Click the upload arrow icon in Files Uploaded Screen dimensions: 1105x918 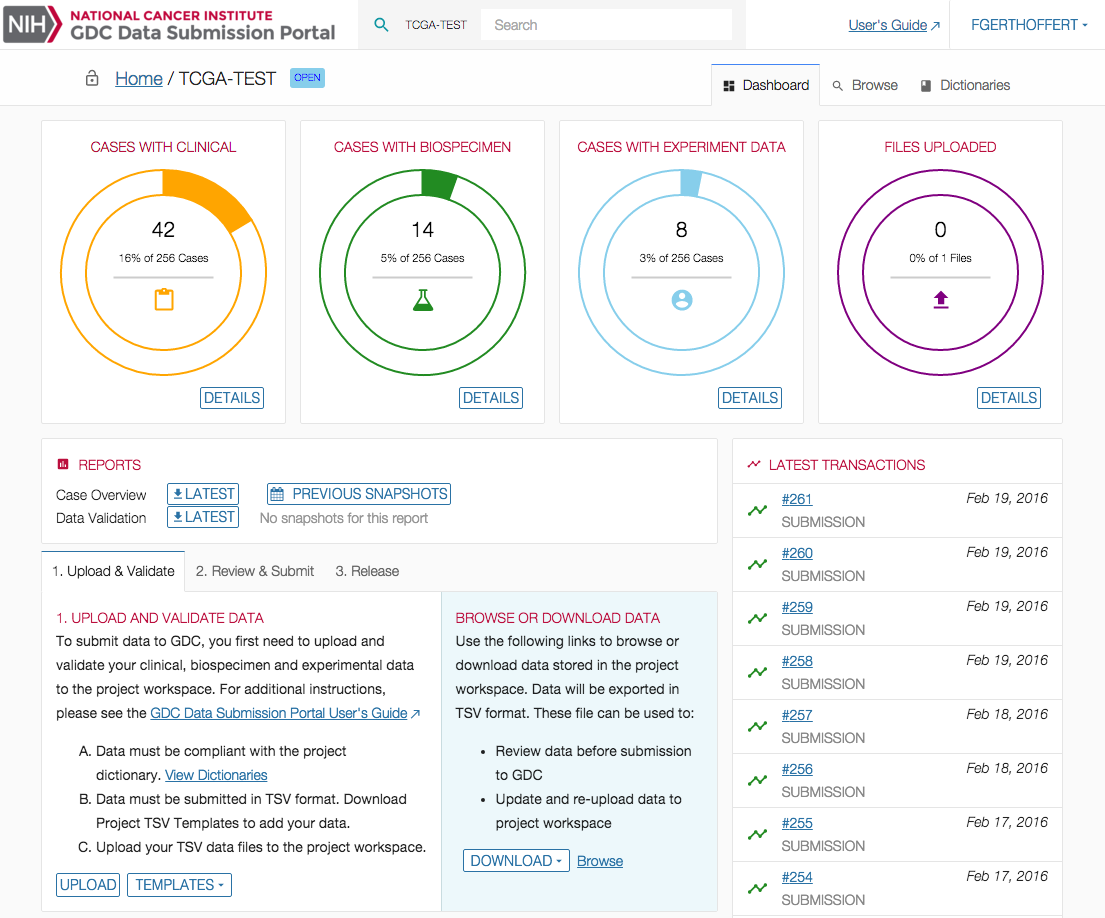click(940, 299)
